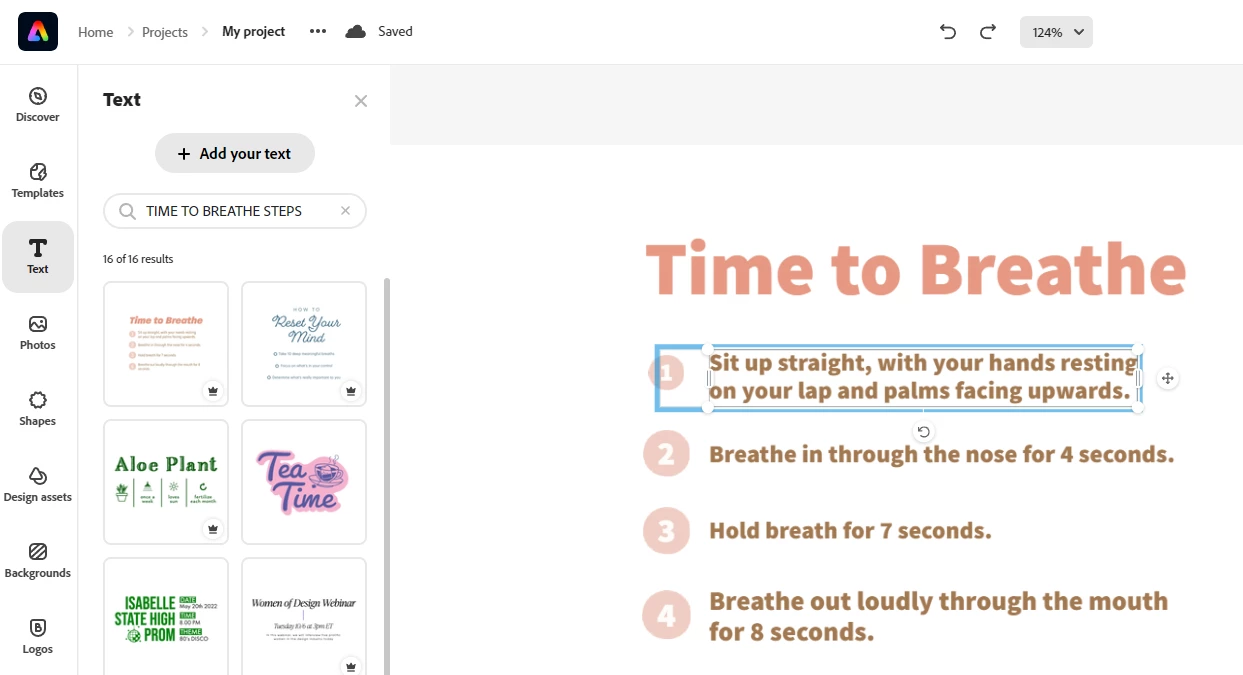Screen dimensions: 1243x675
Task: Select the Text sidebar tab
Action: coord(38,257)
